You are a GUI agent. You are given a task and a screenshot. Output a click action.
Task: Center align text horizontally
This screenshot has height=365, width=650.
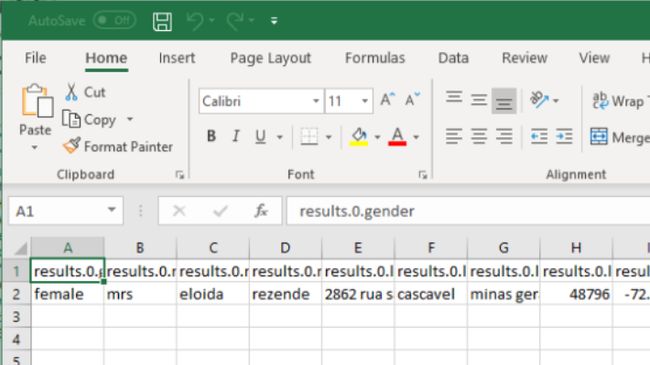pyautogui.click(x=479, y=136)
